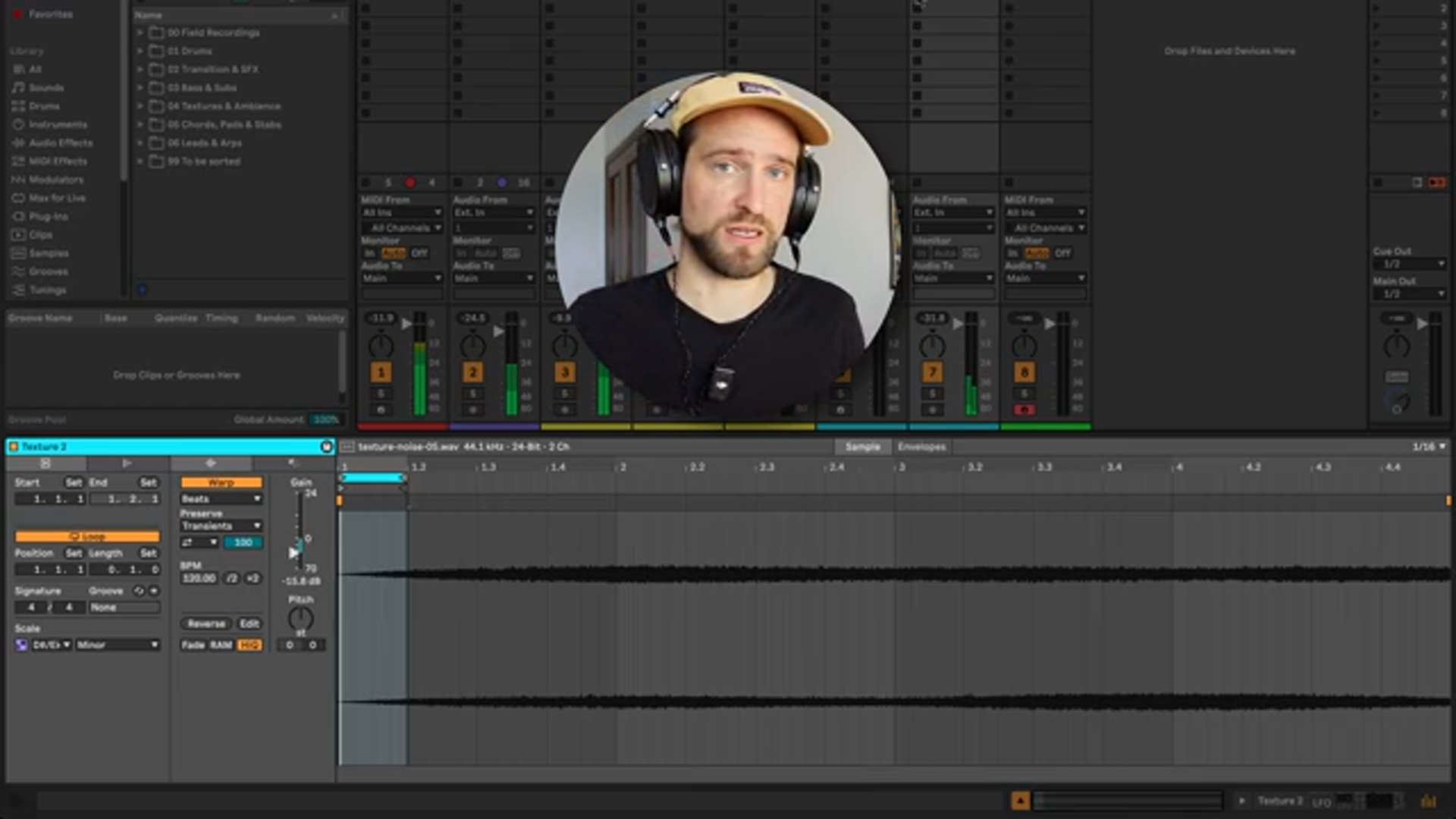Mute track 7 with its activator button
Screen dimensions: 1456x819
932,372
